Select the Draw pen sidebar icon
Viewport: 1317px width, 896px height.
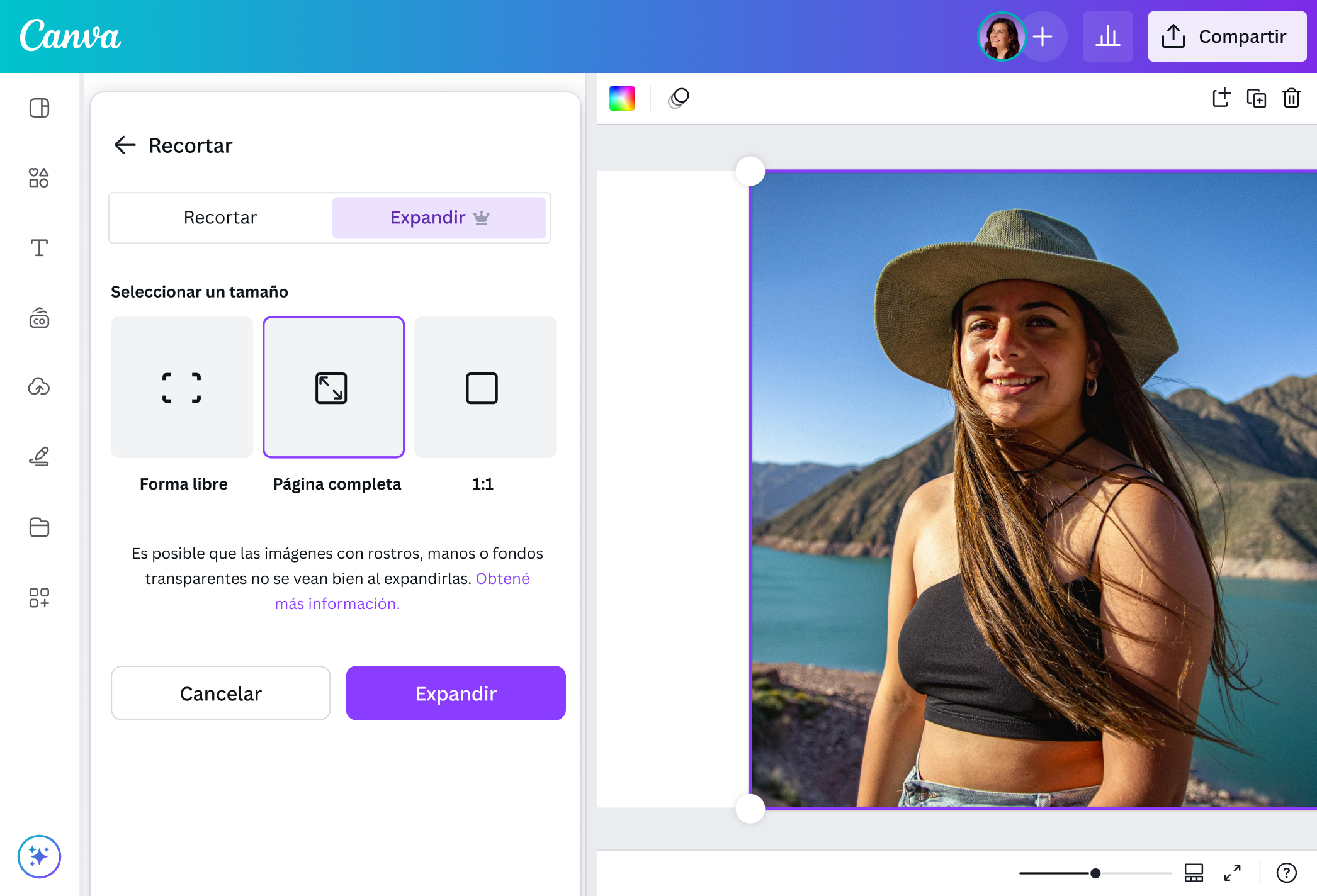[x=39, y=457]
